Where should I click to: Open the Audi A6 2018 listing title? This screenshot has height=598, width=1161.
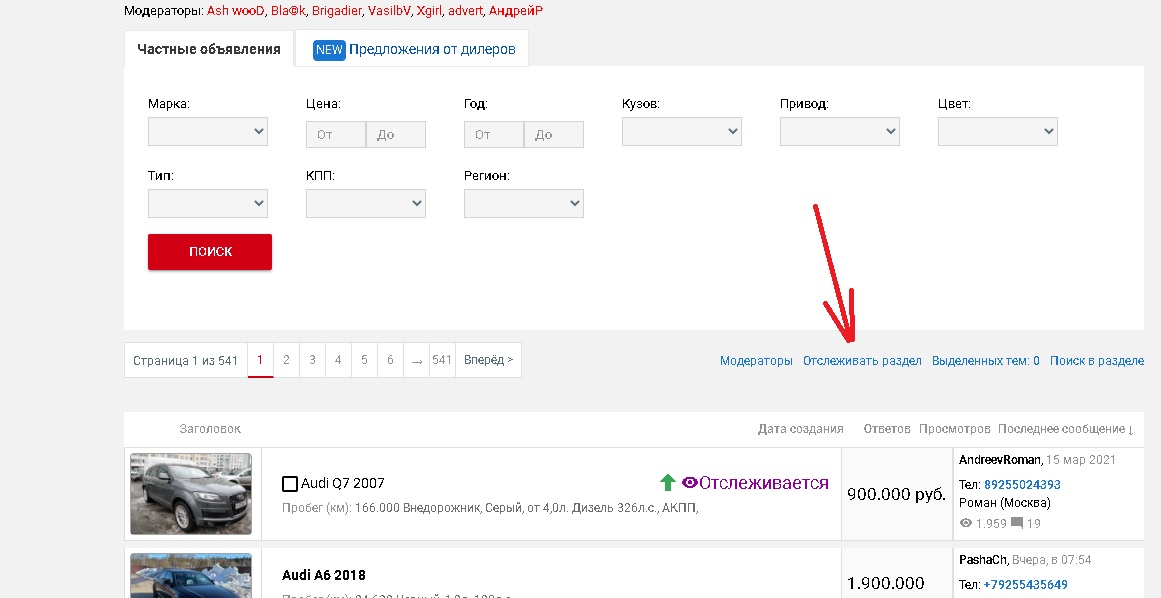click(x=324, y=575)
